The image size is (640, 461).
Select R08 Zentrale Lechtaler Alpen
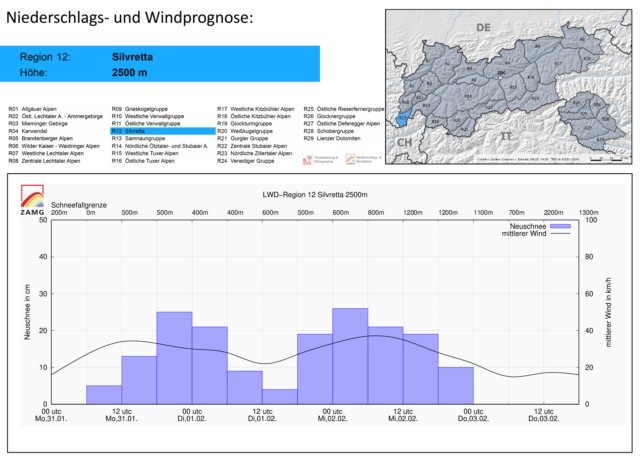tap(44, 161)
